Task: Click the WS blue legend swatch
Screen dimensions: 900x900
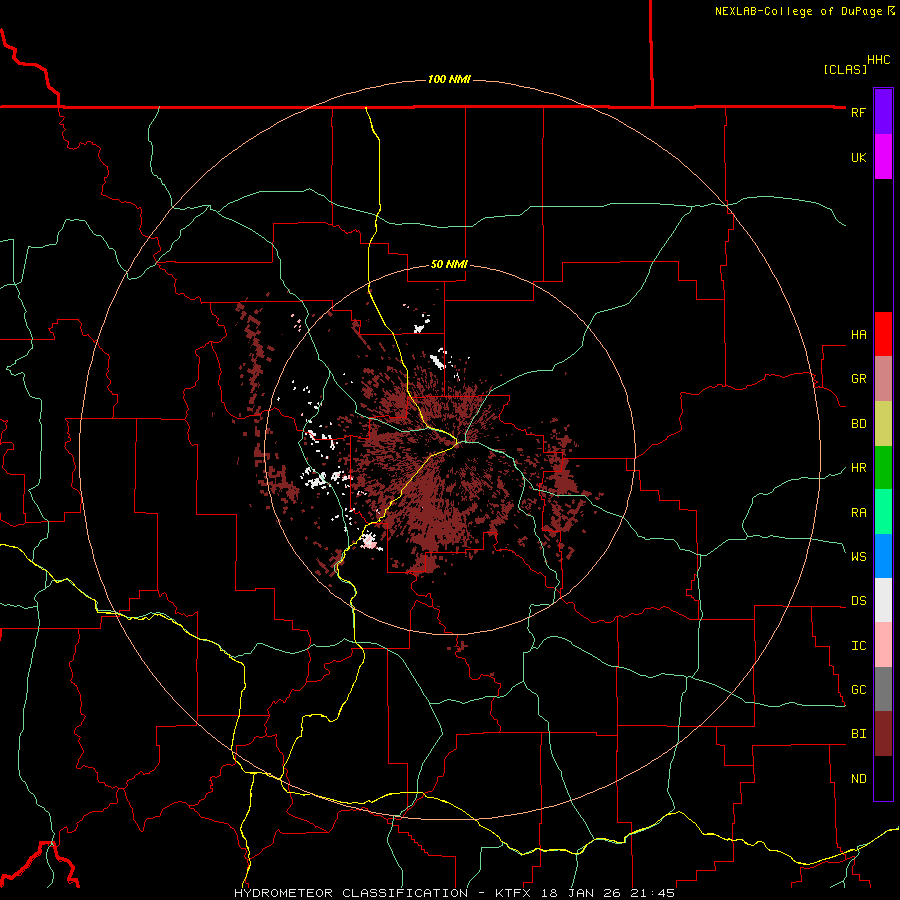Action: click(x=883, y=556)
